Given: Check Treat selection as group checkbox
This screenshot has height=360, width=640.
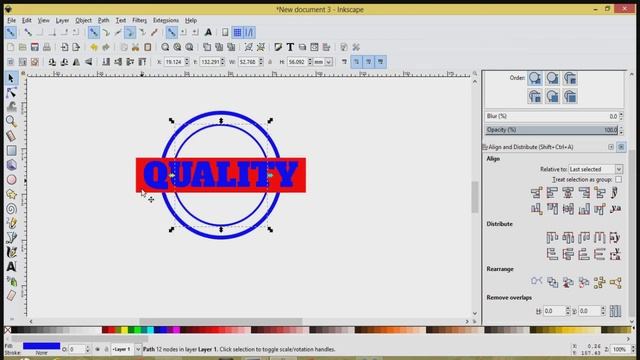Looking at the screenshot, I should 618,180.
